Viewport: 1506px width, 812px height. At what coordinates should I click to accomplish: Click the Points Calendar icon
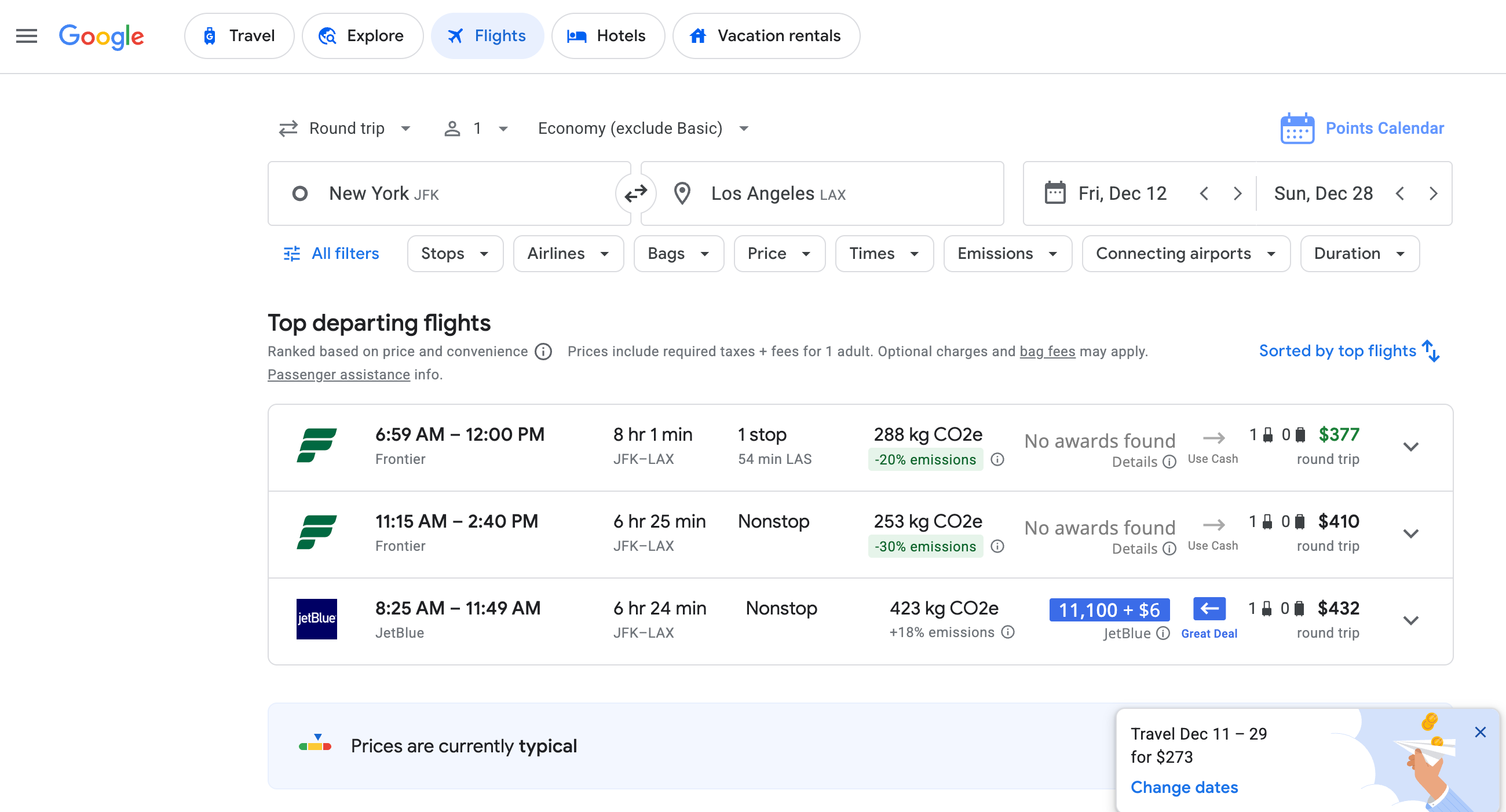[x=1297, y=128]
